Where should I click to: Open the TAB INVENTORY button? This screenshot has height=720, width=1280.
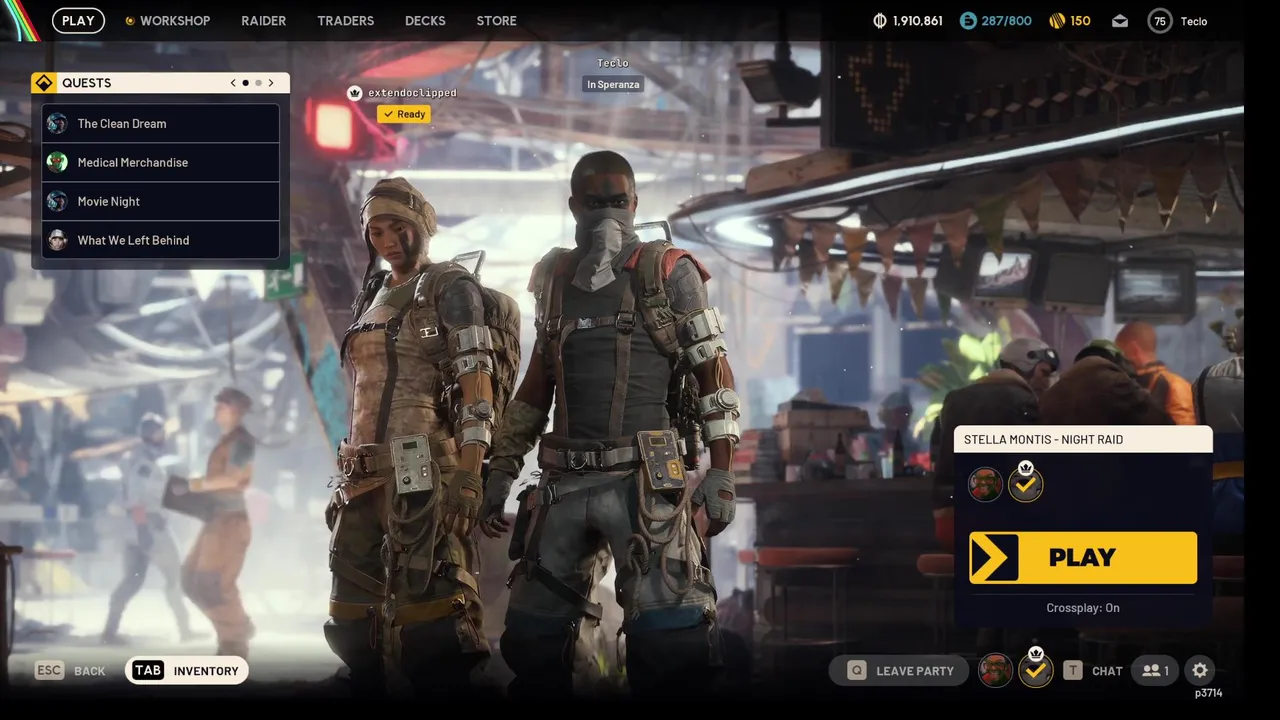187,670
